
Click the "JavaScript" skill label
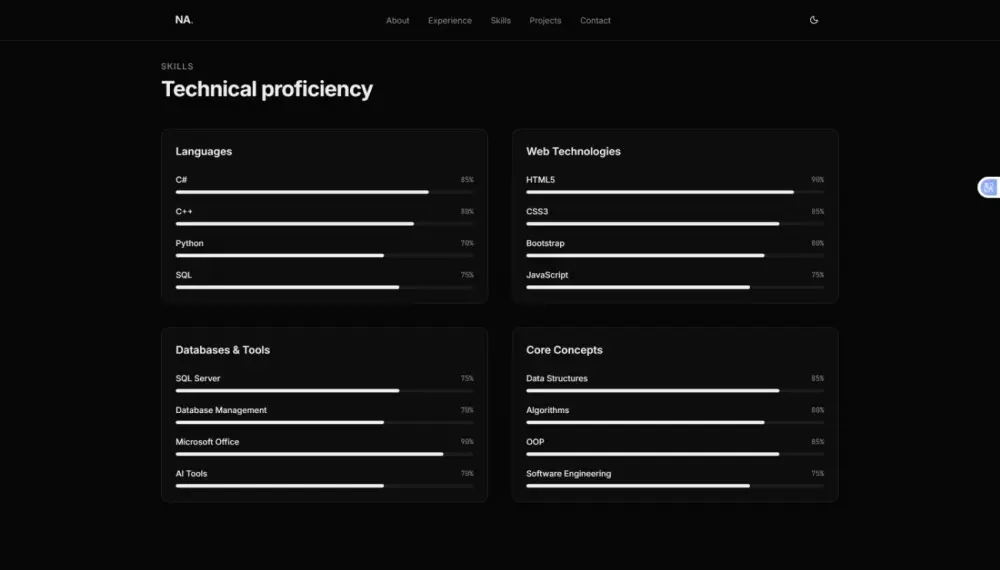coord(547,275)
